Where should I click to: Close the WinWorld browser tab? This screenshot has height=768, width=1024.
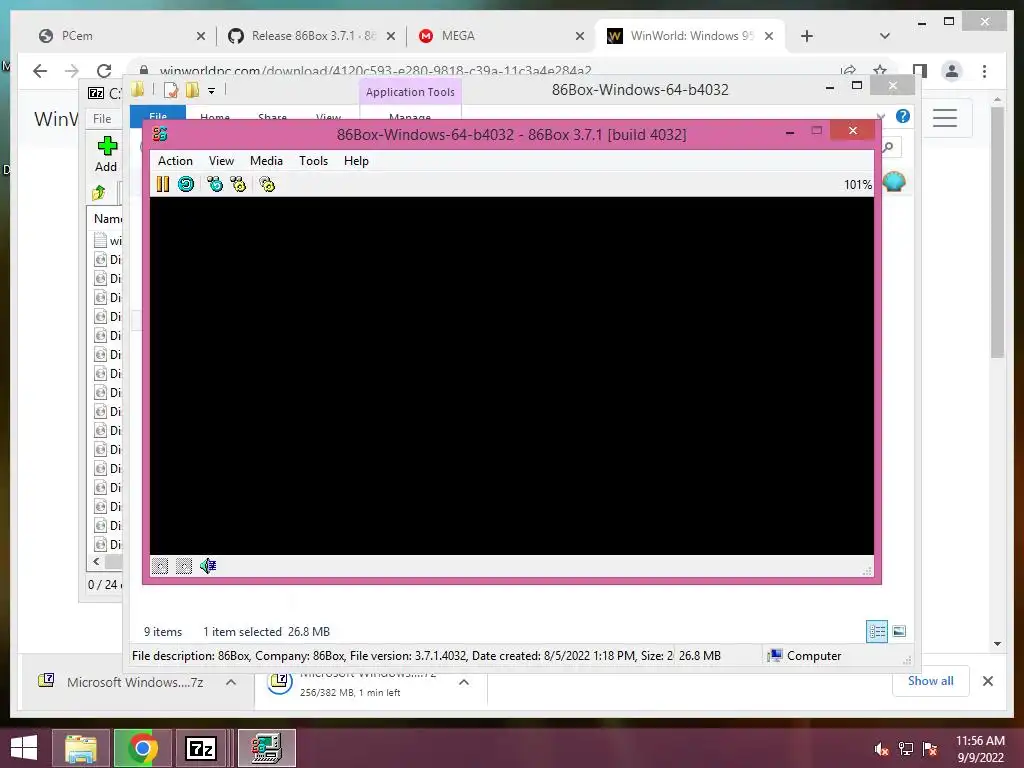click(x=769, y=36)
